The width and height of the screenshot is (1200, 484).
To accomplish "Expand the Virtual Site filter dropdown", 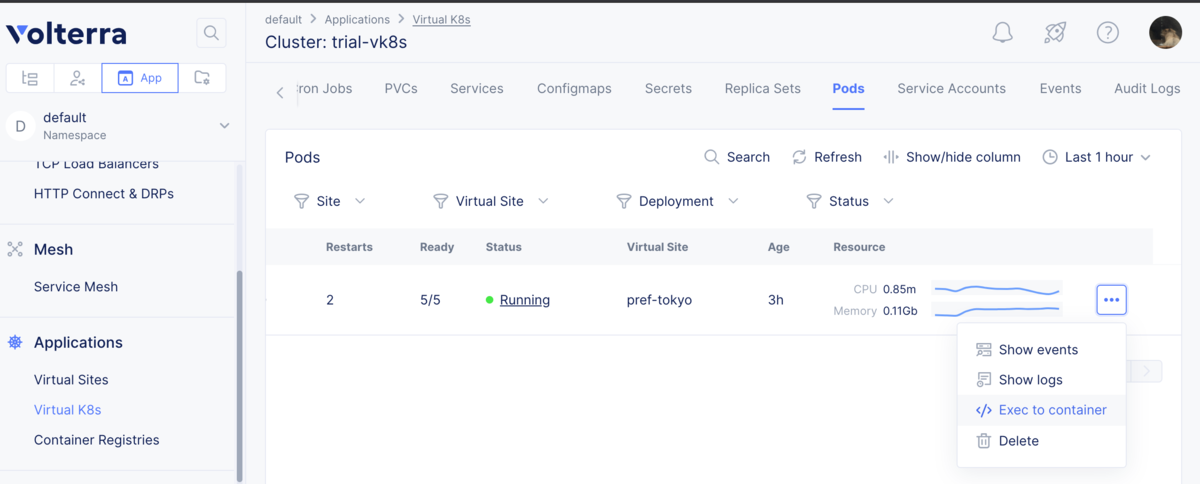I will [x=543, y=201].
